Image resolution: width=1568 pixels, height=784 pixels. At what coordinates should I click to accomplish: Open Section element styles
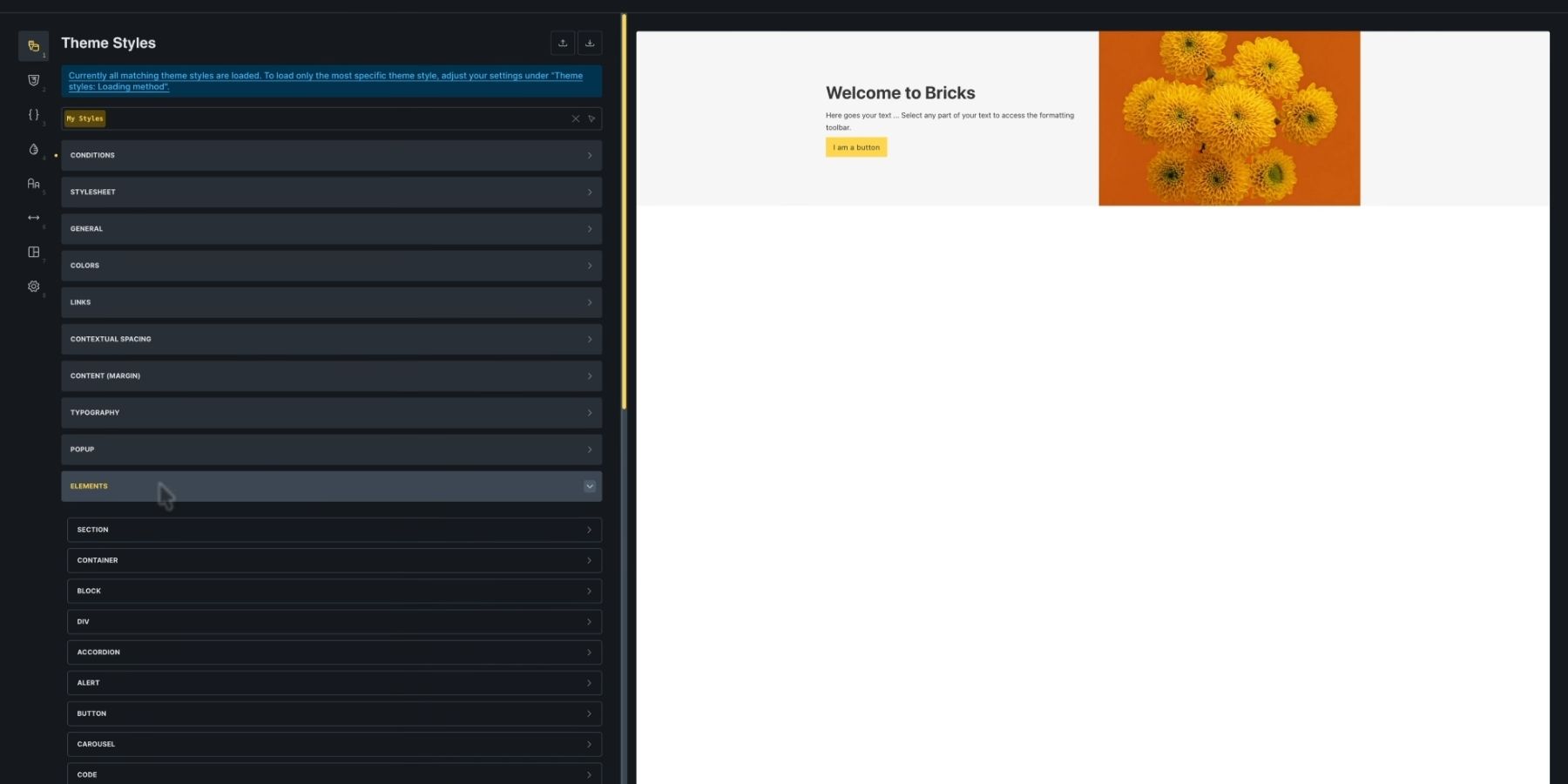(335, 530)
